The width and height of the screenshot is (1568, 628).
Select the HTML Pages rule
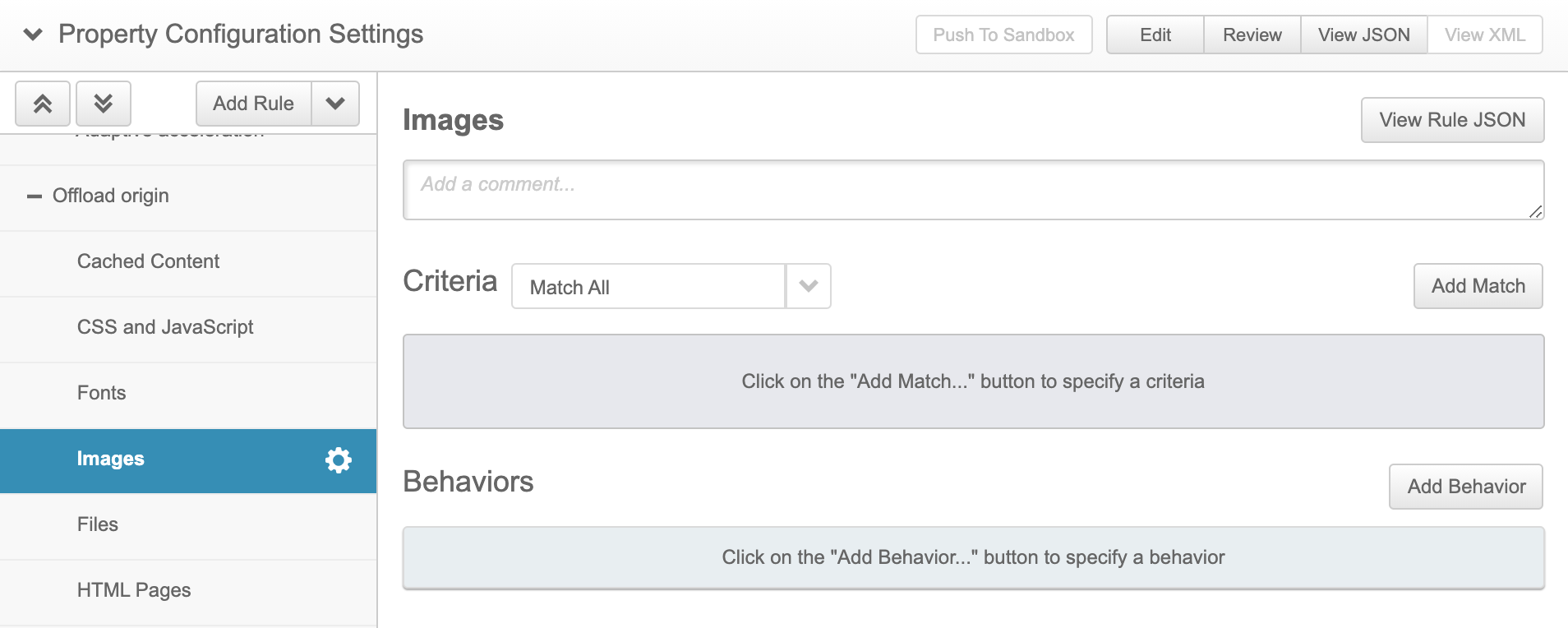pyautogui.click(x=188, y=590)
